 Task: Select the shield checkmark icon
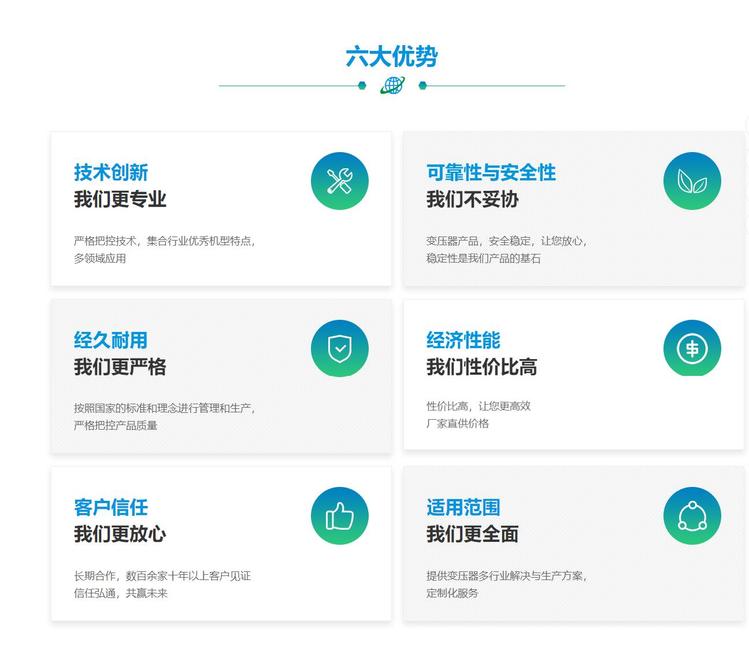[339, 348]
